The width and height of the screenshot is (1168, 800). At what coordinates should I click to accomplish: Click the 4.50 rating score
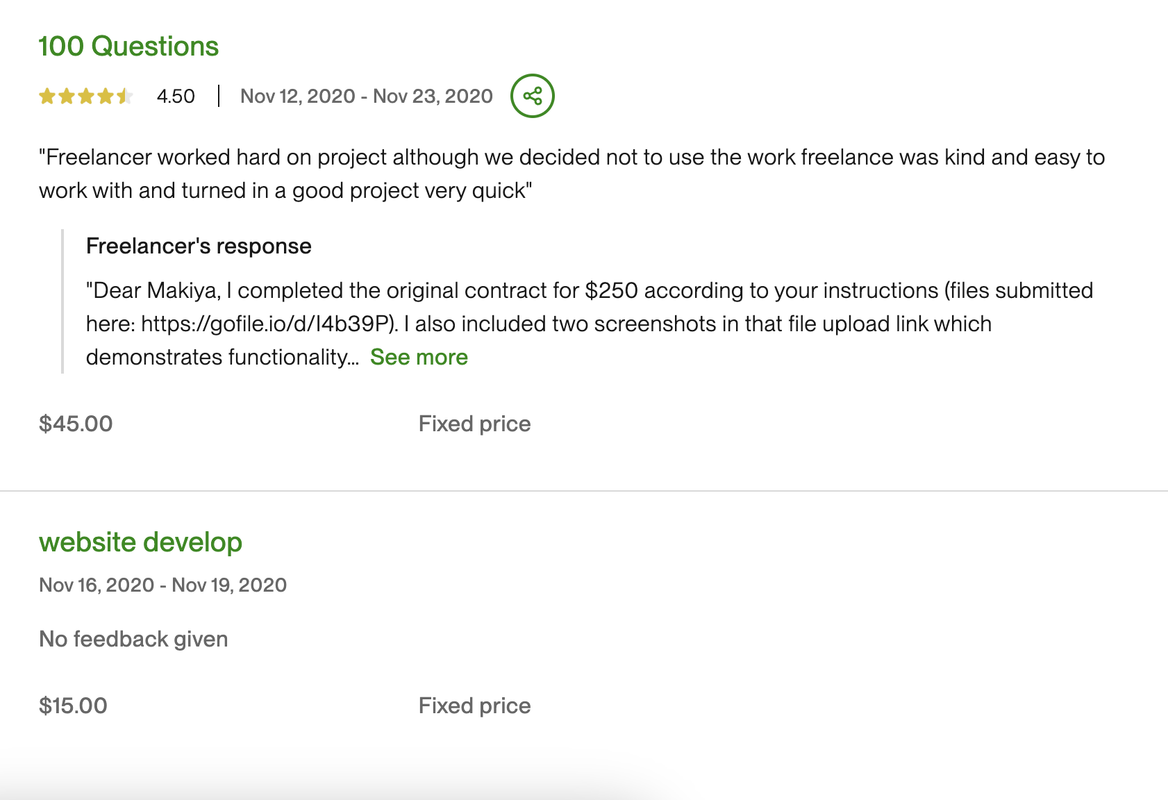point(176,96)
